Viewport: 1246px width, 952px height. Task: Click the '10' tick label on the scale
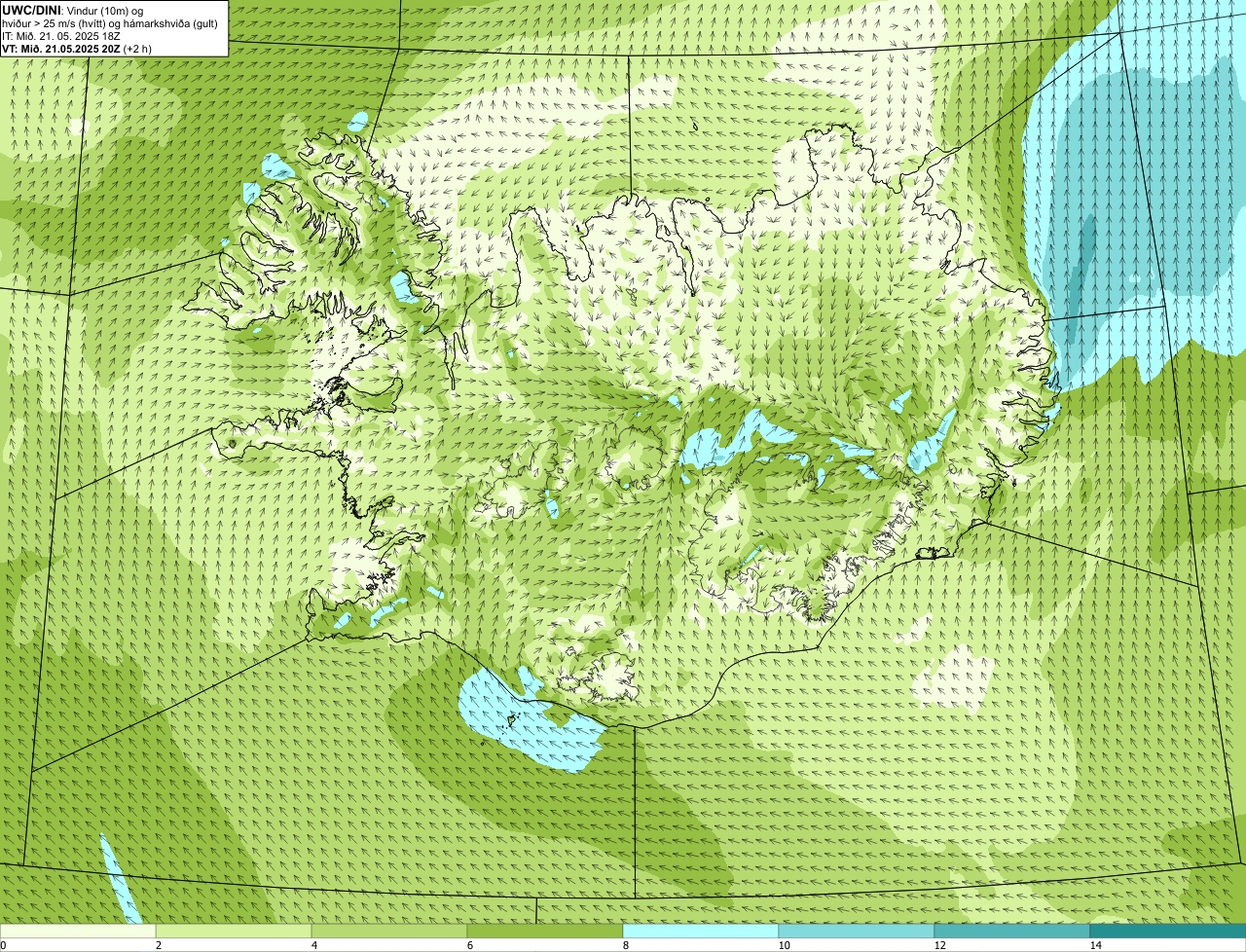click(784, 945)
